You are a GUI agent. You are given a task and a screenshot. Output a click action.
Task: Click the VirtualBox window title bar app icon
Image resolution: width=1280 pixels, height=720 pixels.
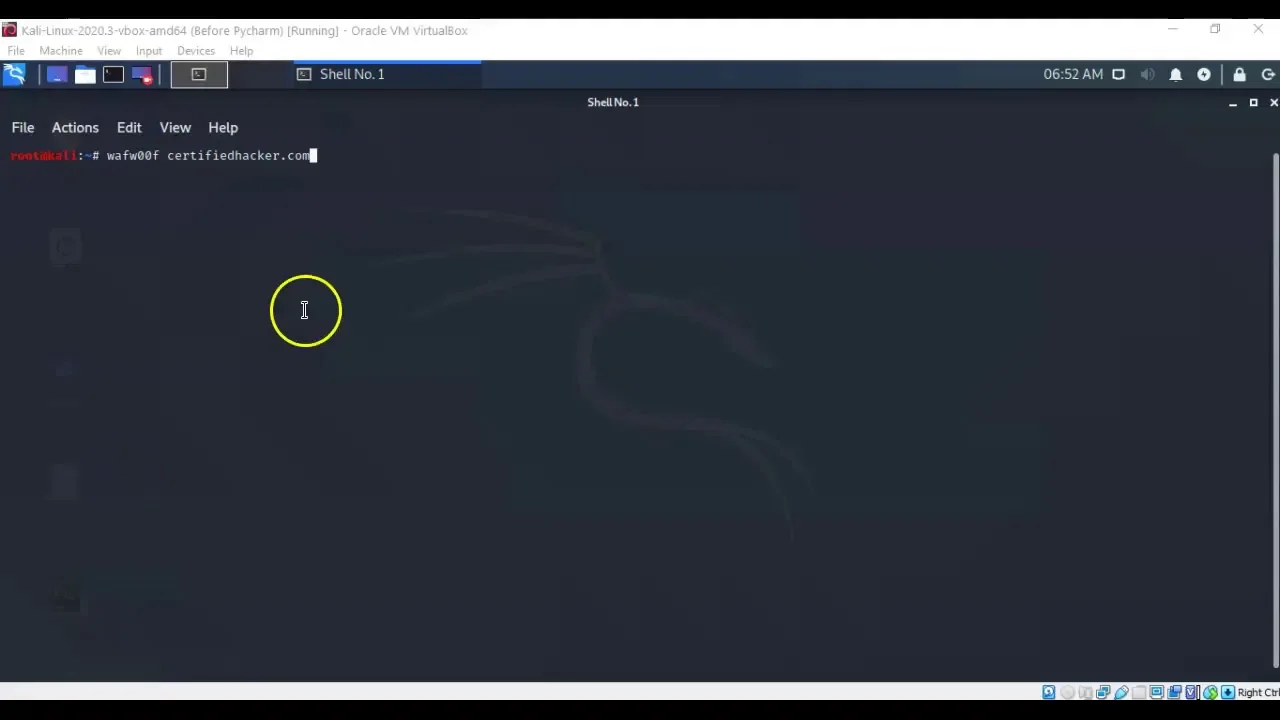9,30
